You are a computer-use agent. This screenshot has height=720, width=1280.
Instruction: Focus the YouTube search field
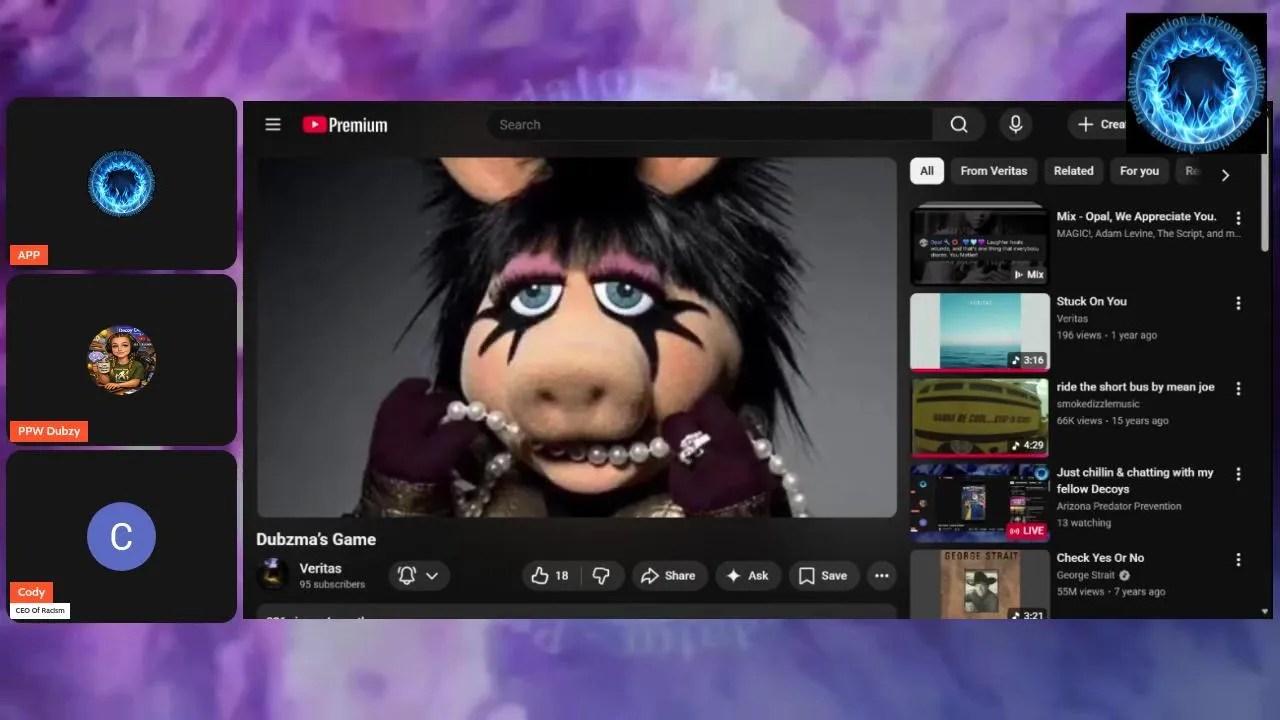(x=710, y=124)
